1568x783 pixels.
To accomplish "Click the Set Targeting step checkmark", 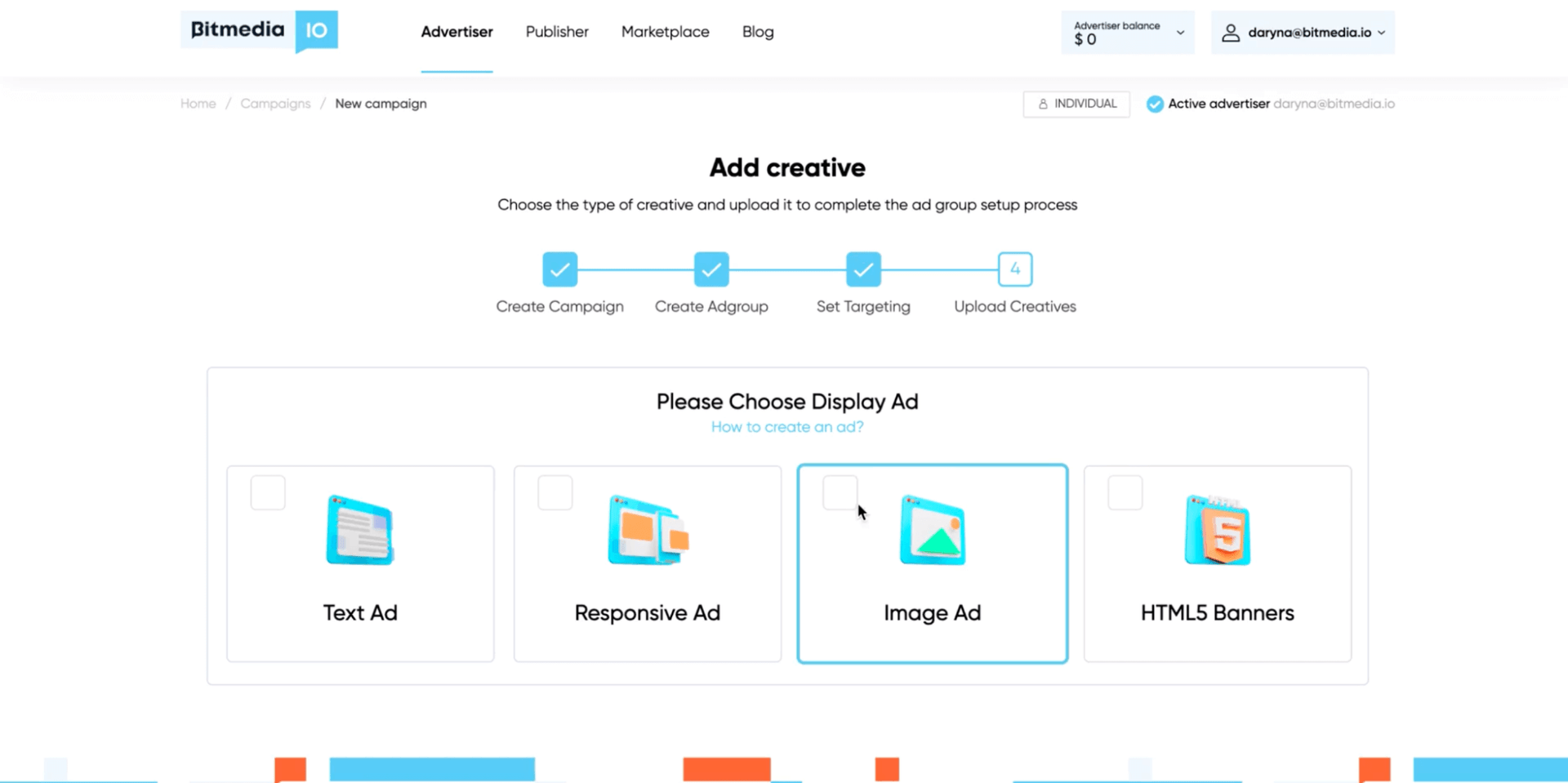I will coord(863,269).
